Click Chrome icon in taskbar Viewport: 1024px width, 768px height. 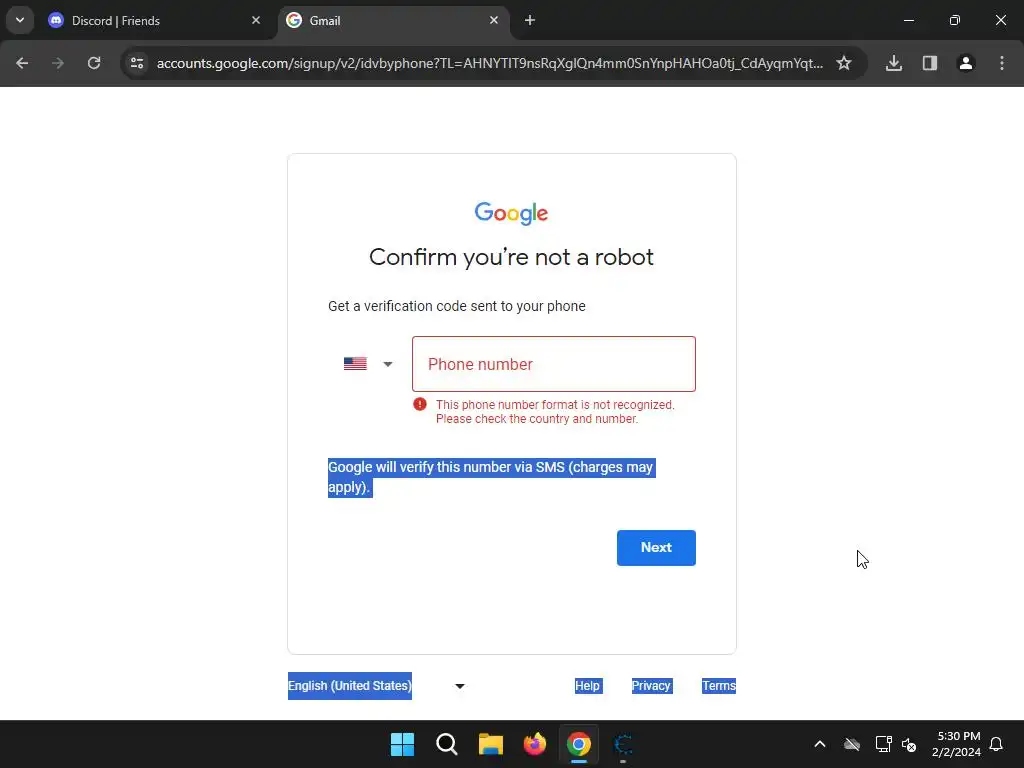click(x=579, y=744)
